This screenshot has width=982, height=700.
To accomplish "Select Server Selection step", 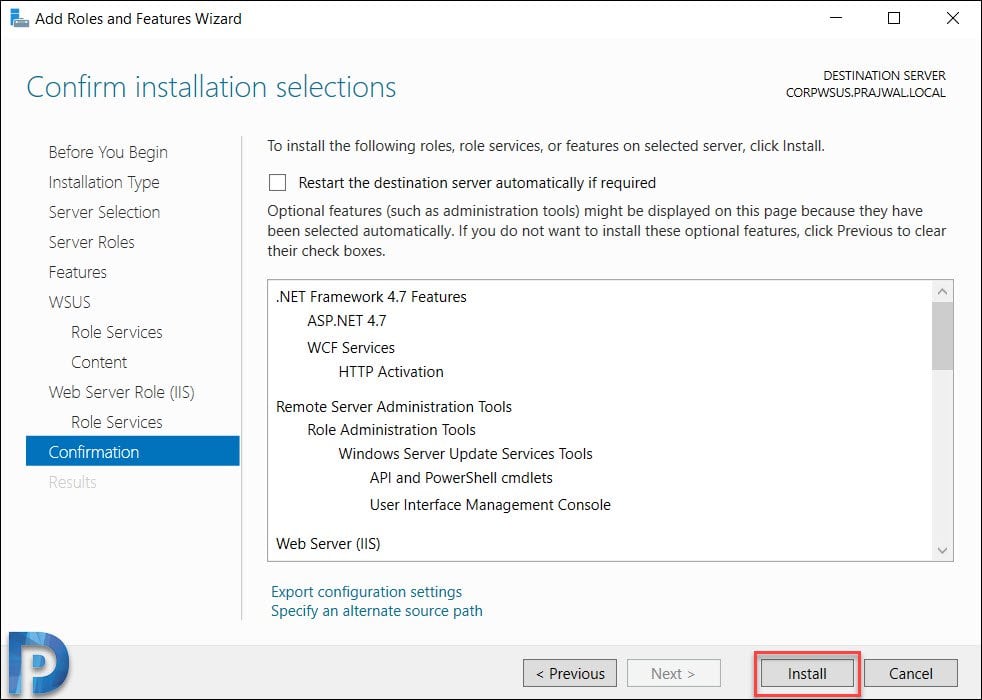I will point(104,212).
